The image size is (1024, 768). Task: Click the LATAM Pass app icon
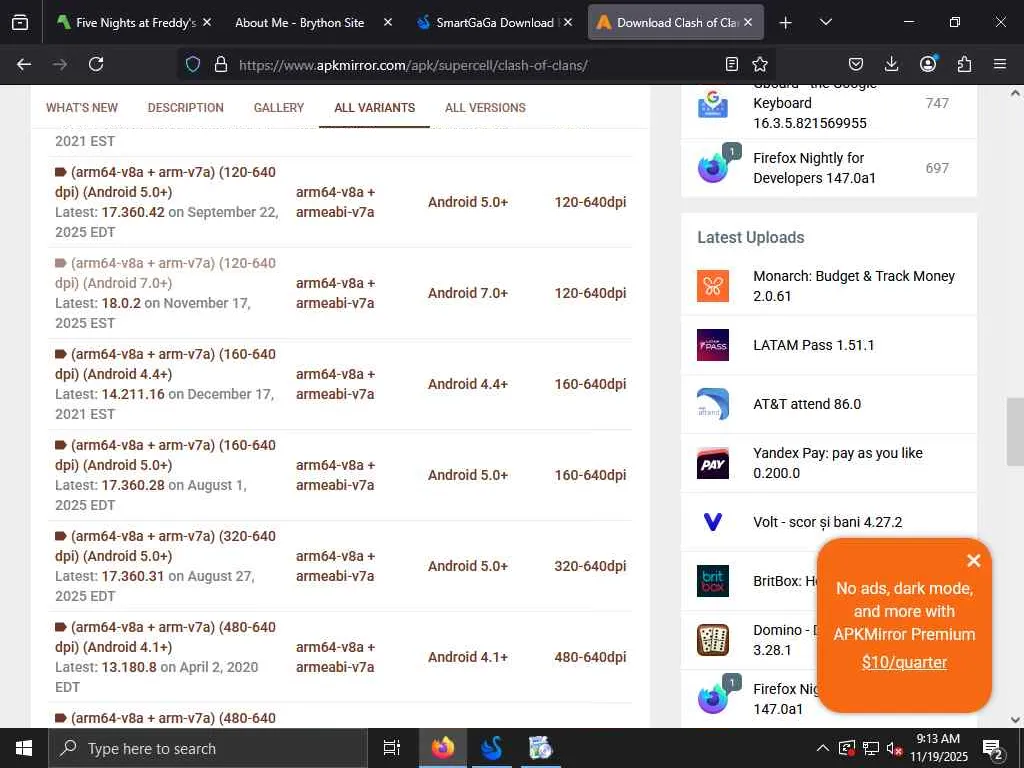712,345
